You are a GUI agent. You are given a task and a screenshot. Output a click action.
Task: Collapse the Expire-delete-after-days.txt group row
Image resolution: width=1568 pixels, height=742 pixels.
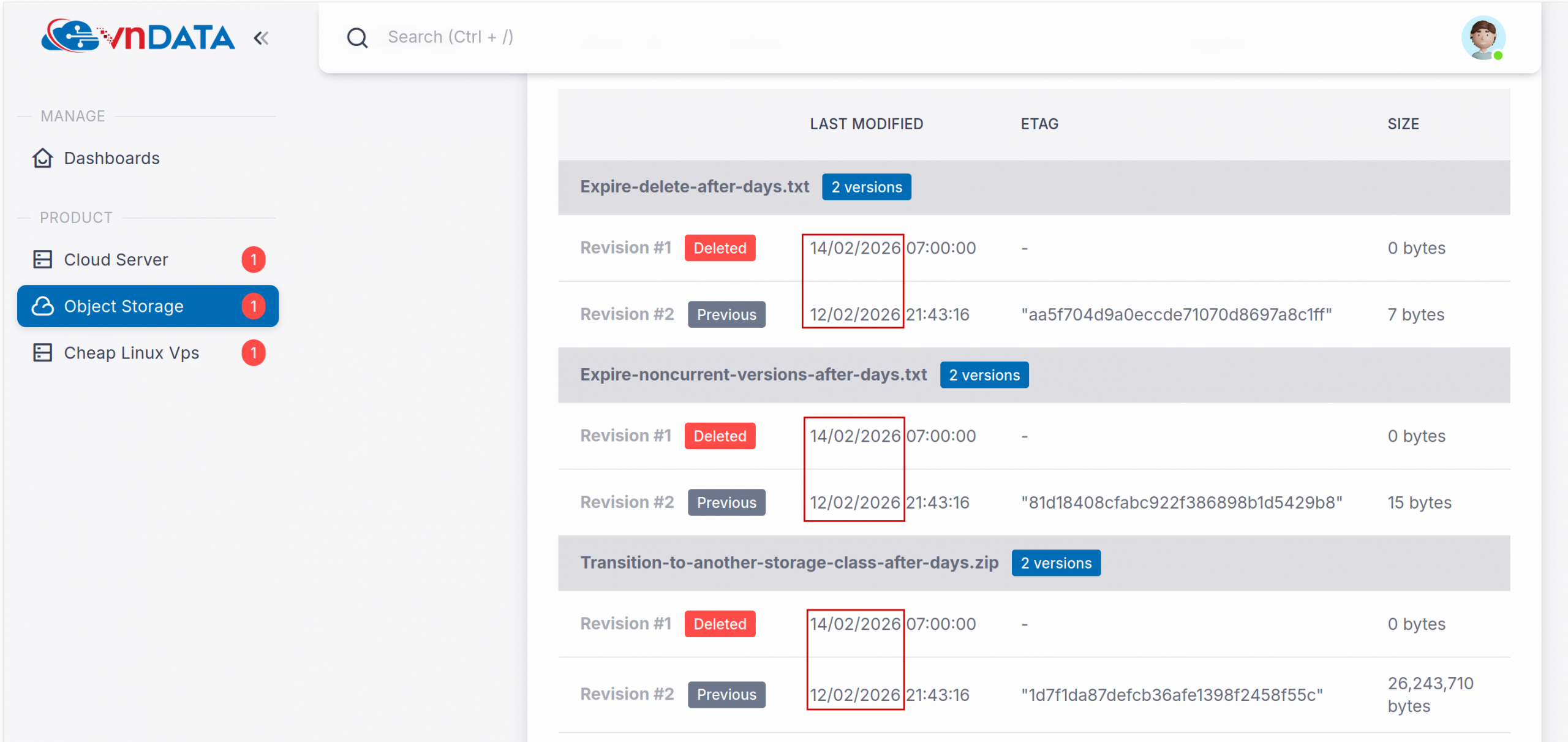(694, 187)
